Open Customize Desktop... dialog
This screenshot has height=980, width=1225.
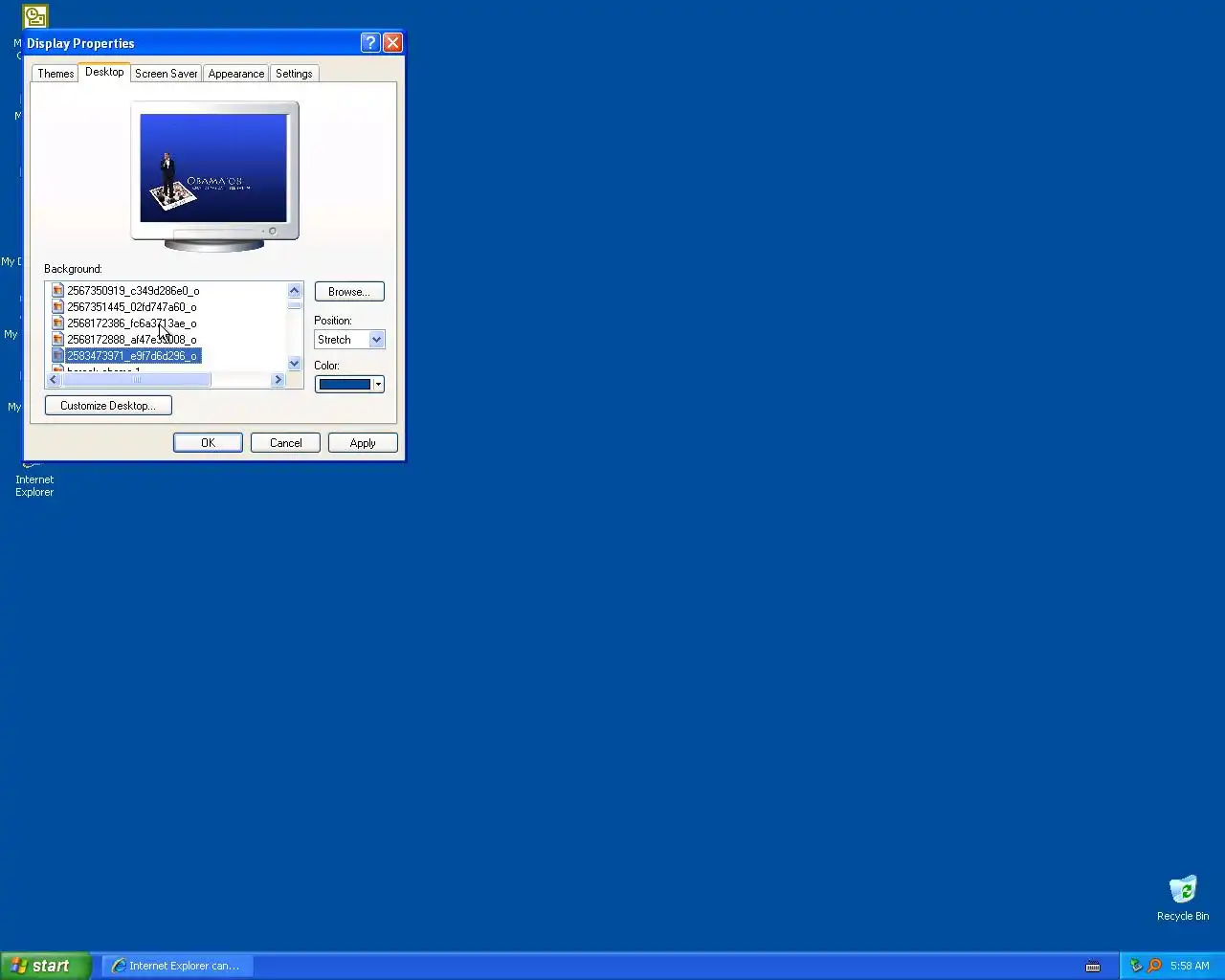108,406
